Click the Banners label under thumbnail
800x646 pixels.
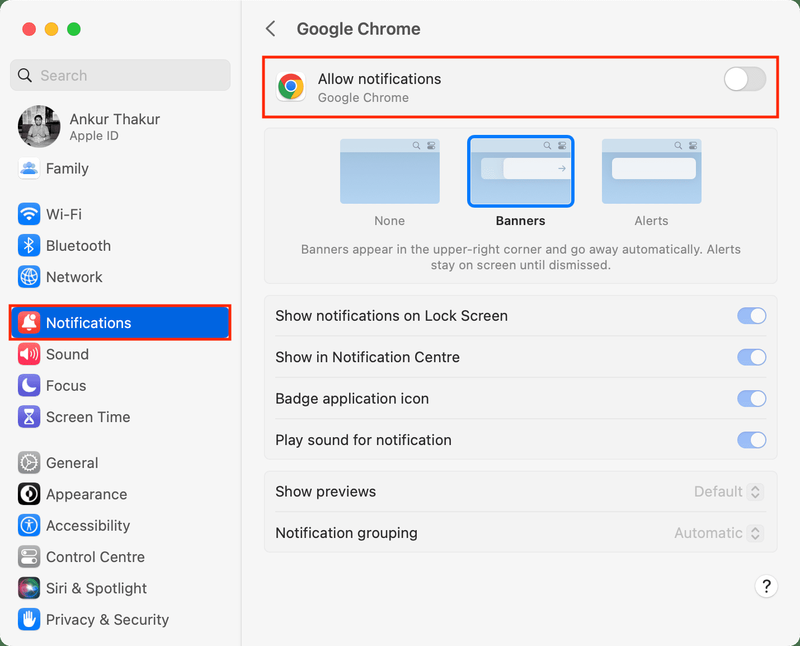pyautogui.click(x=520, y=221)
